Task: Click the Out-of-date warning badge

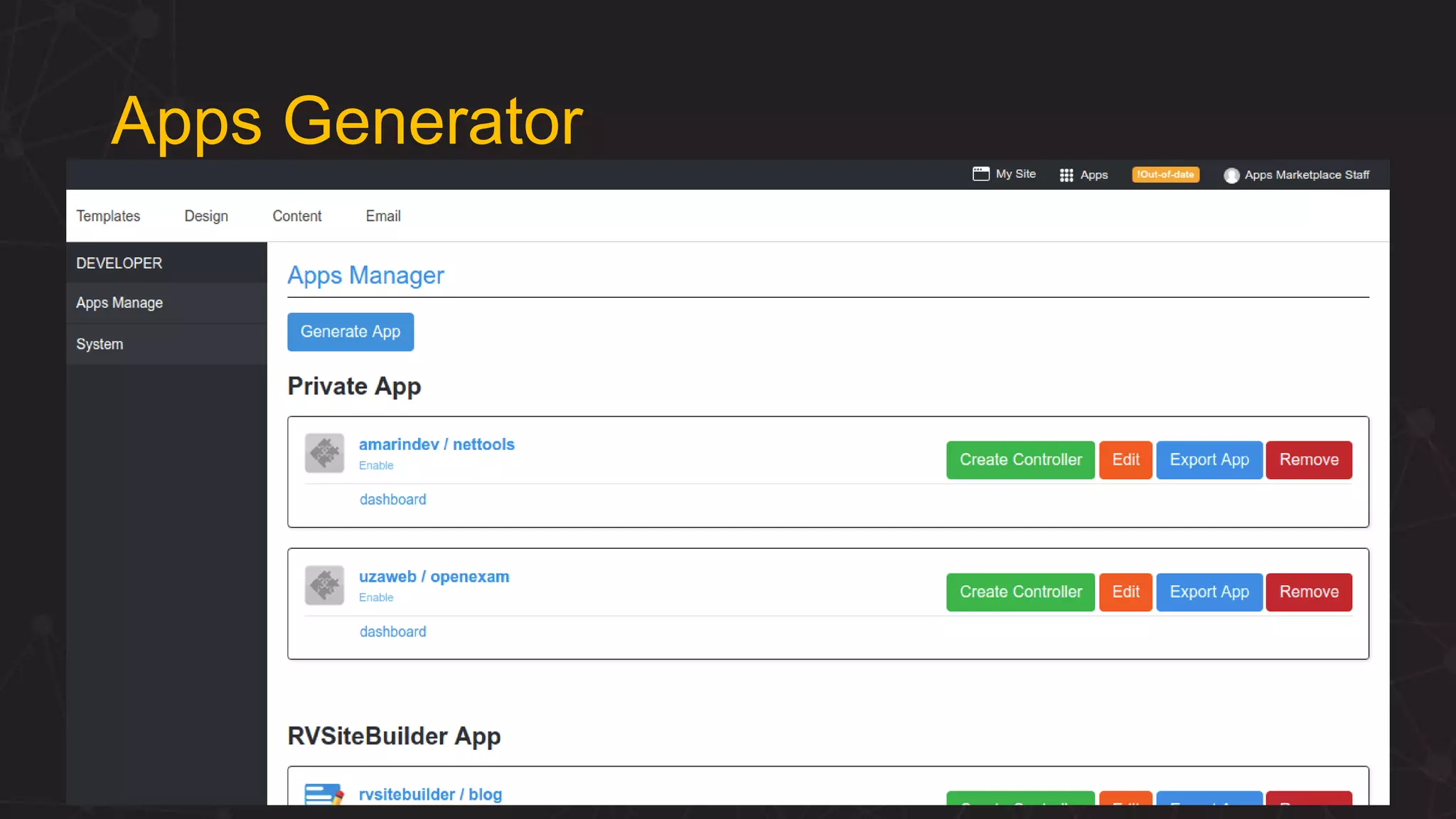Action: pyautogui.click(x=1165, y=175)
